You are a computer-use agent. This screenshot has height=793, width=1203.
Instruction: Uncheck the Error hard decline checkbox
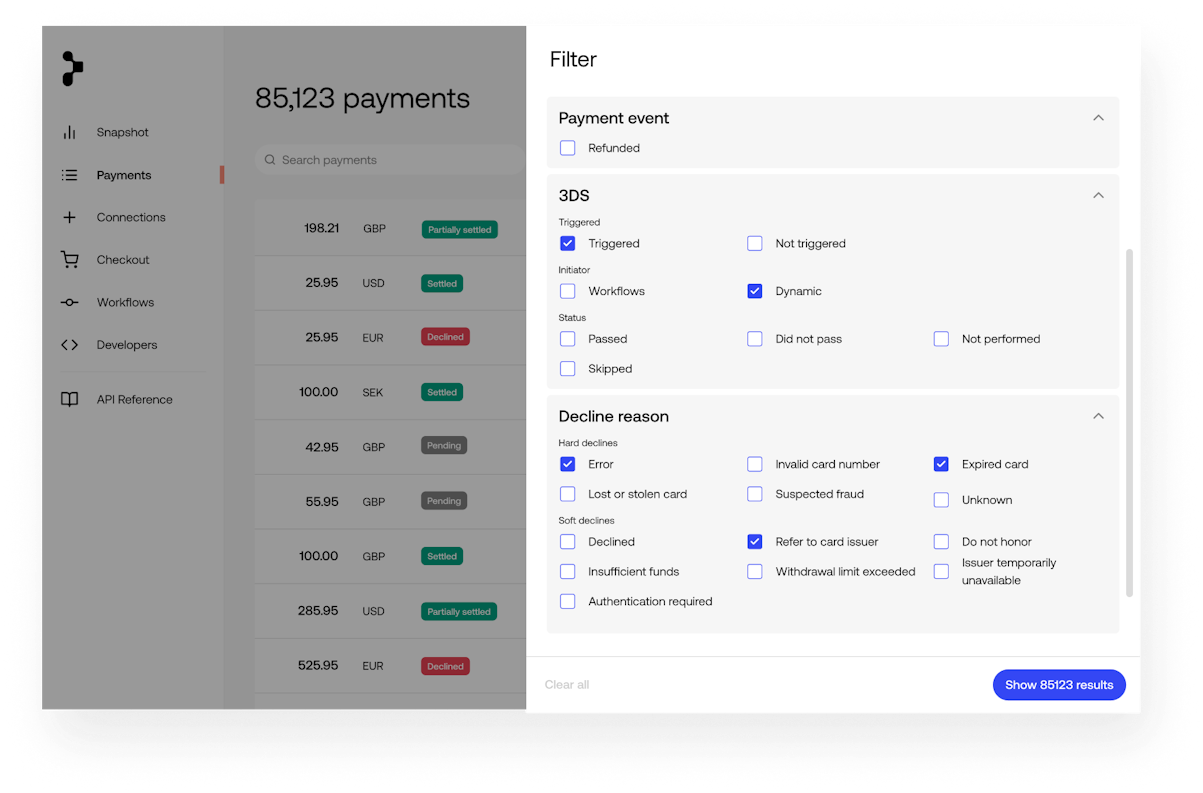click(x=568, y=464)
